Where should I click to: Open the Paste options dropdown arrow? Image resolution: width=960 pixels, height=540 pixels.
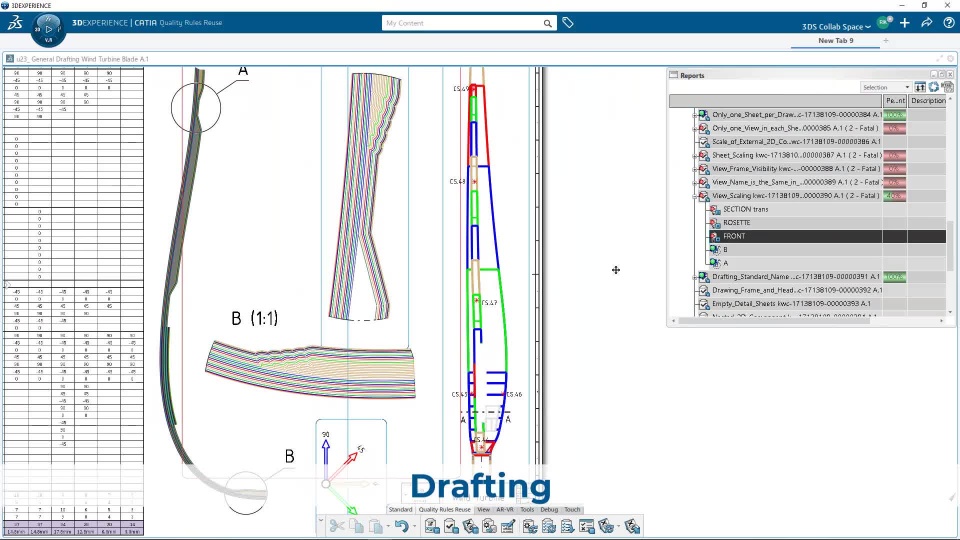pyautogui.click(x=388, y=527)
